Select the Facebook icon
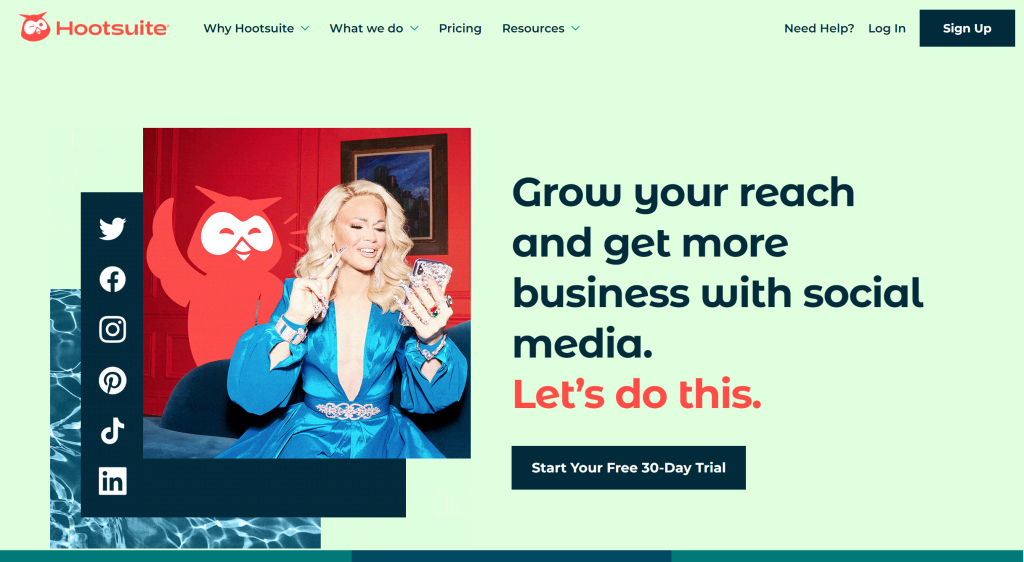The height and width of the screenshot is (562, 1024). (112, 279)
